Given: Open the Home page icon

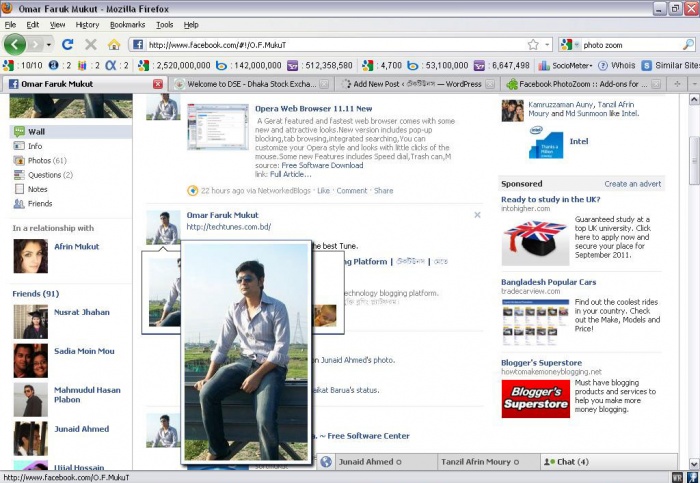Looking at the screenshot, I should coord(114,44).
